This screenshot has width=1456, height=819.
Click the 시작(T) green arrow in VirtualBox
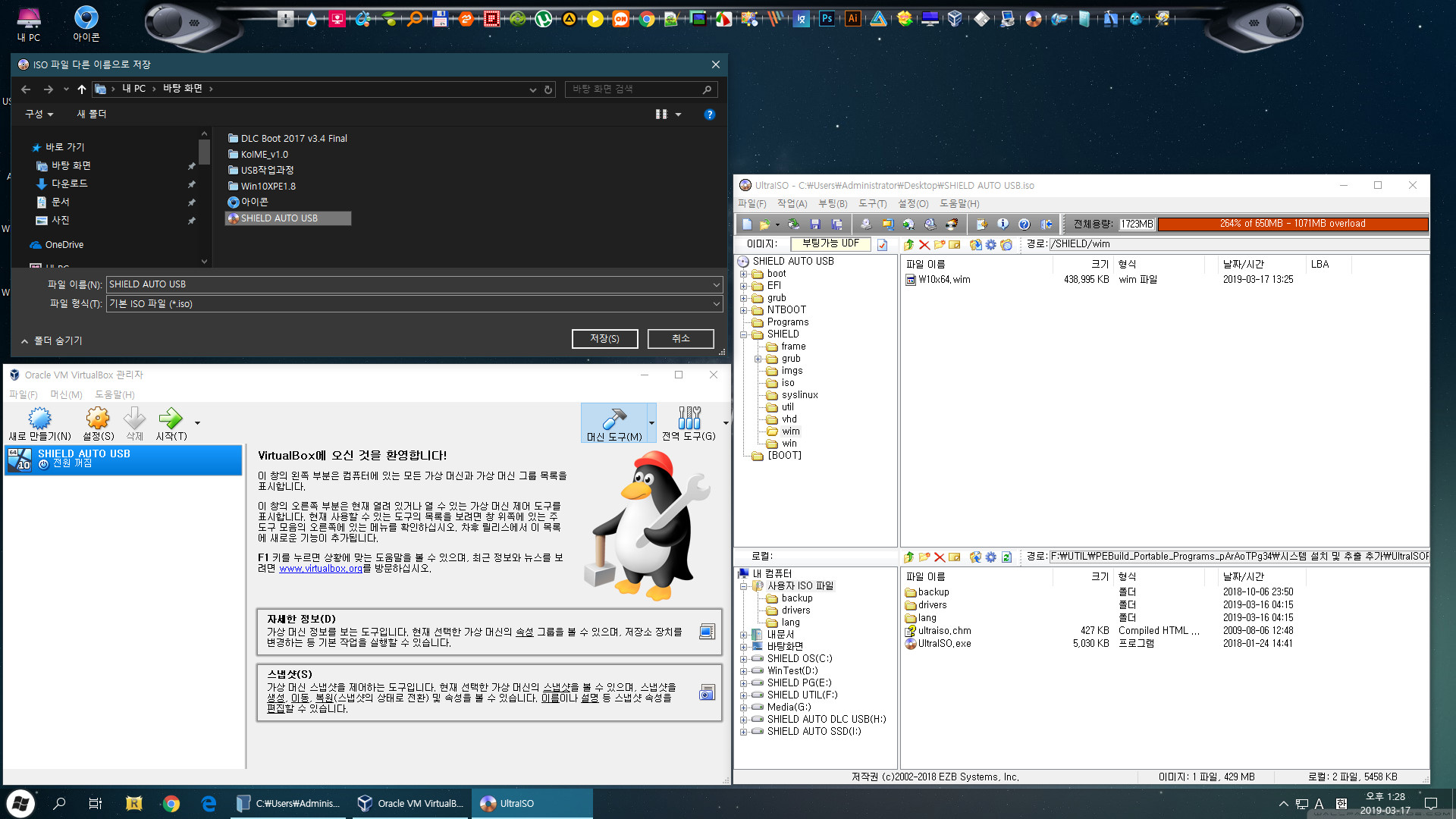coord(171,424)
